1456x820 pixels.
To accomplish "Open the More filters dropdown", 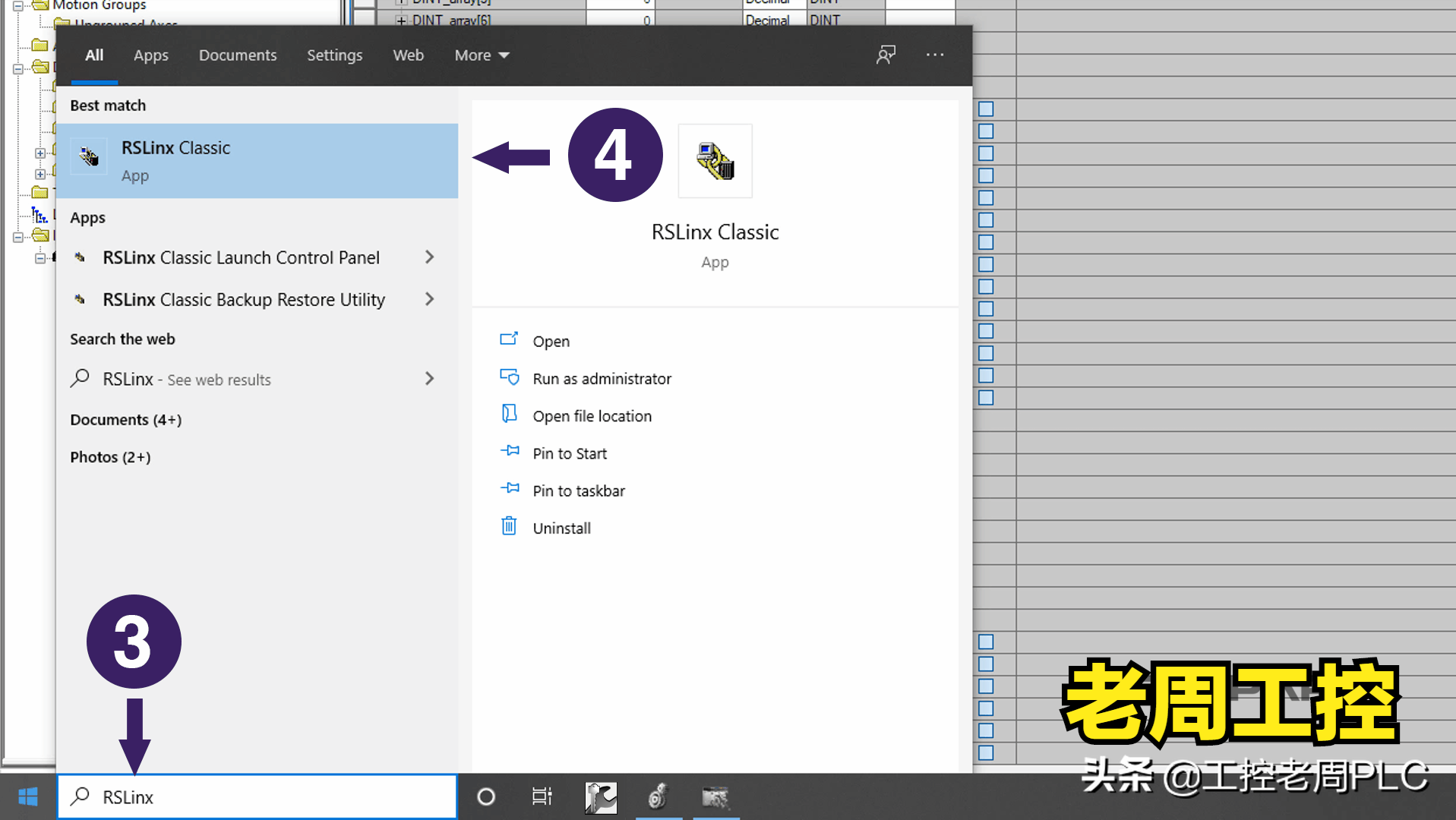I will (482, 55).
